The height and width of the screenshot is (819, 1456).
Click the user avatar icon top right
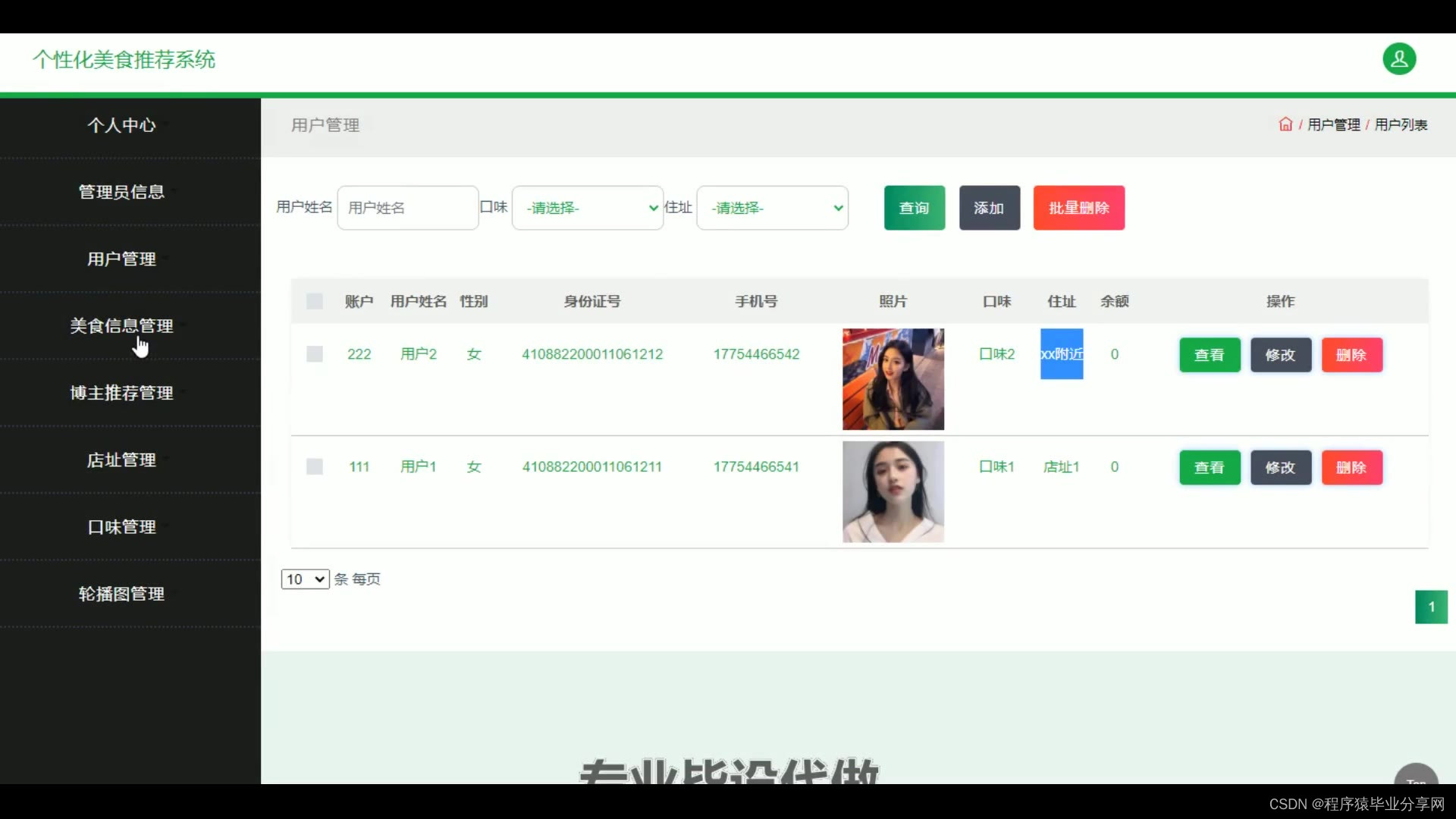point(1399,59)
